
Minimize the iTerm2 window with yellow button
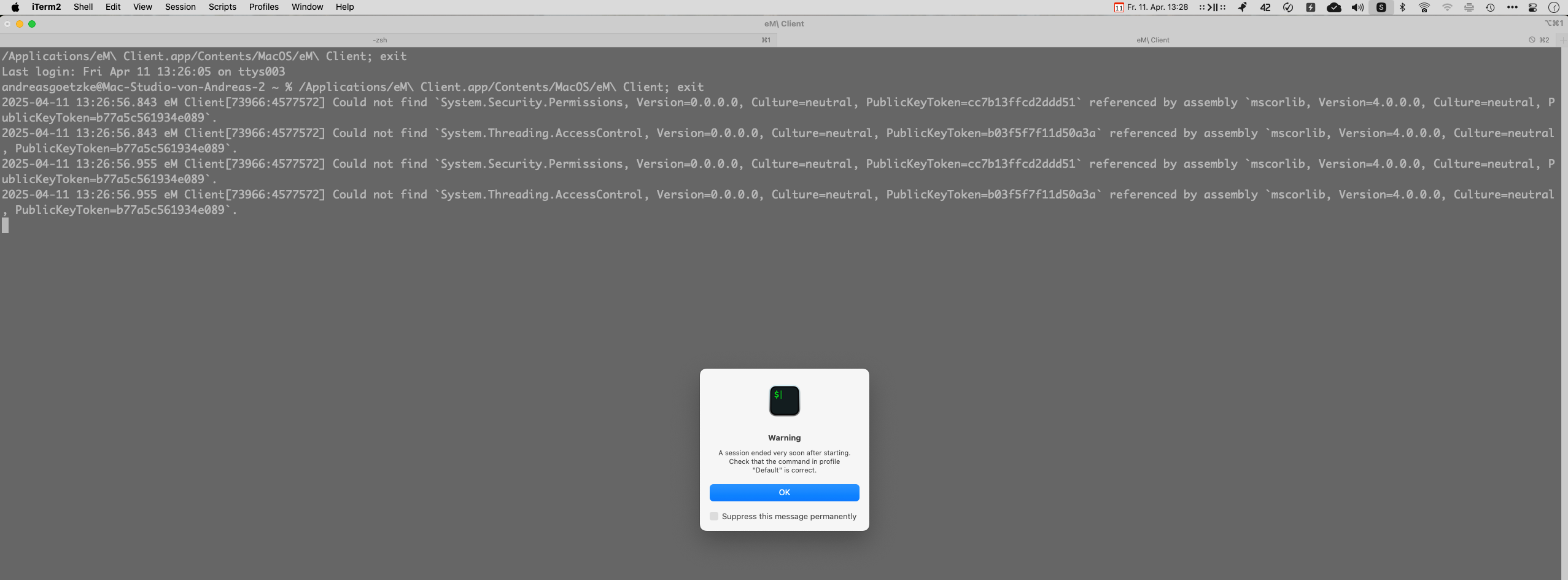(20, 24)
